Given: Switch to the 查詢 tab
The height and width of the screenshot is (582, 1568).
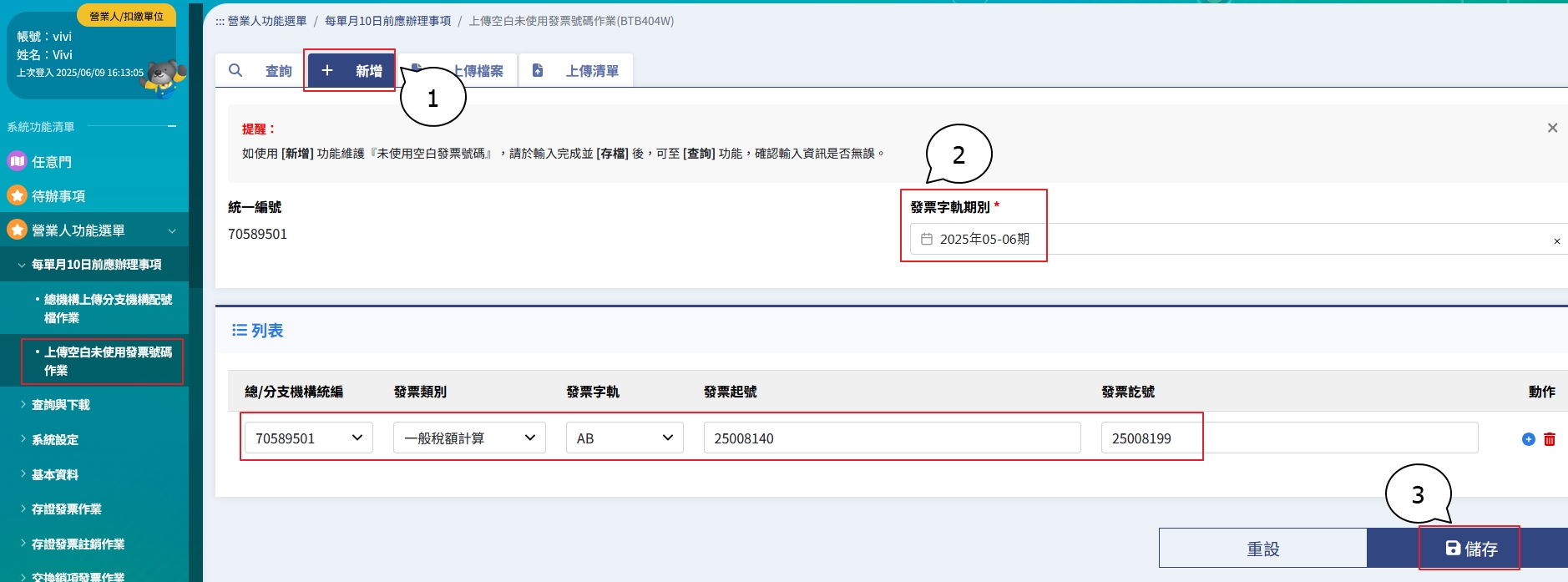Looking at the screenshot, I should click(x=260, y=71).
